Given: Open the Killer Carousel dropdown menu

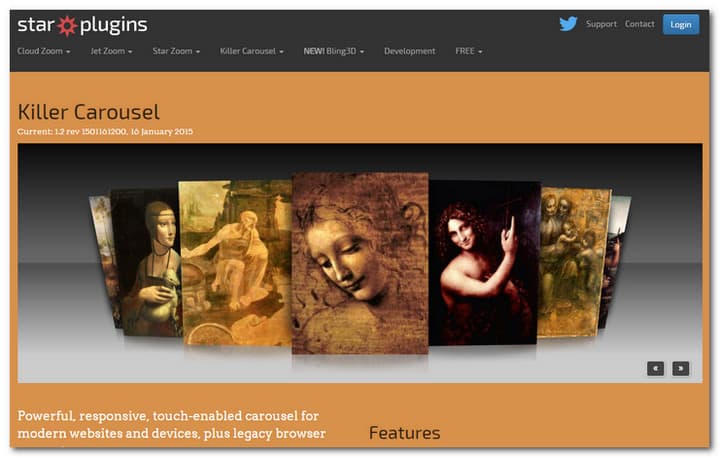Looking at the screenshot, I should coord(252,51).
